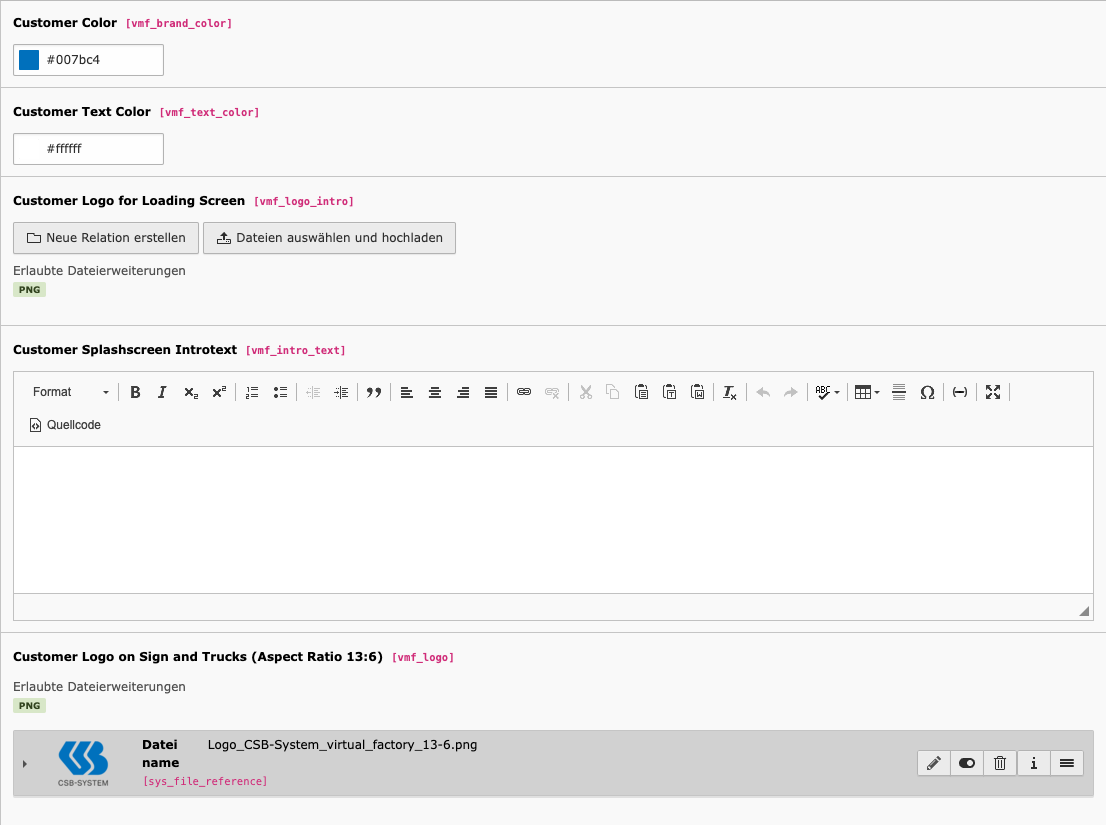Insert a numbered list
The height and width of the screenshot is (825, 1106).
pyautogui.click(x=252, y=393)
